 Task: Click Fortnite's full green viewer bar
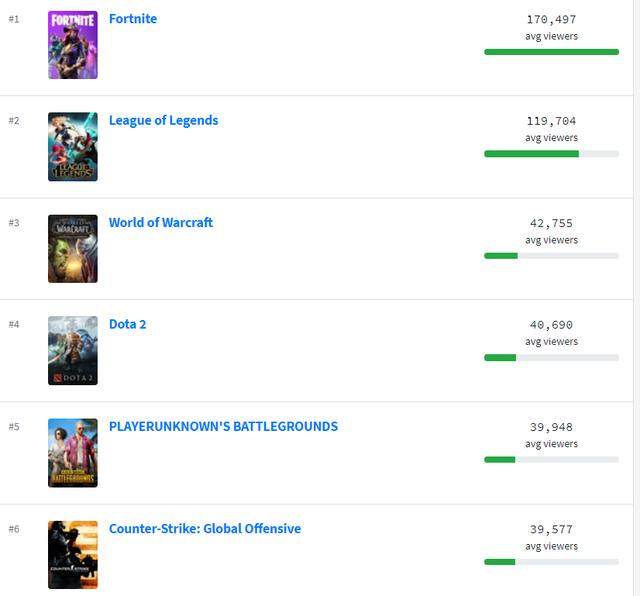(x=551, y=52)
